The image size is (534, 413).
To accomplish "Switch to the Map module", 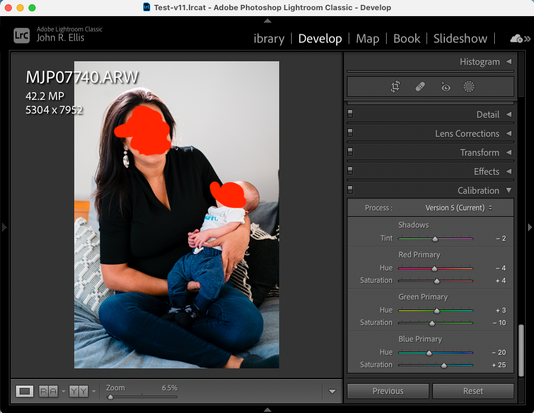I will [x=367, y=39].
